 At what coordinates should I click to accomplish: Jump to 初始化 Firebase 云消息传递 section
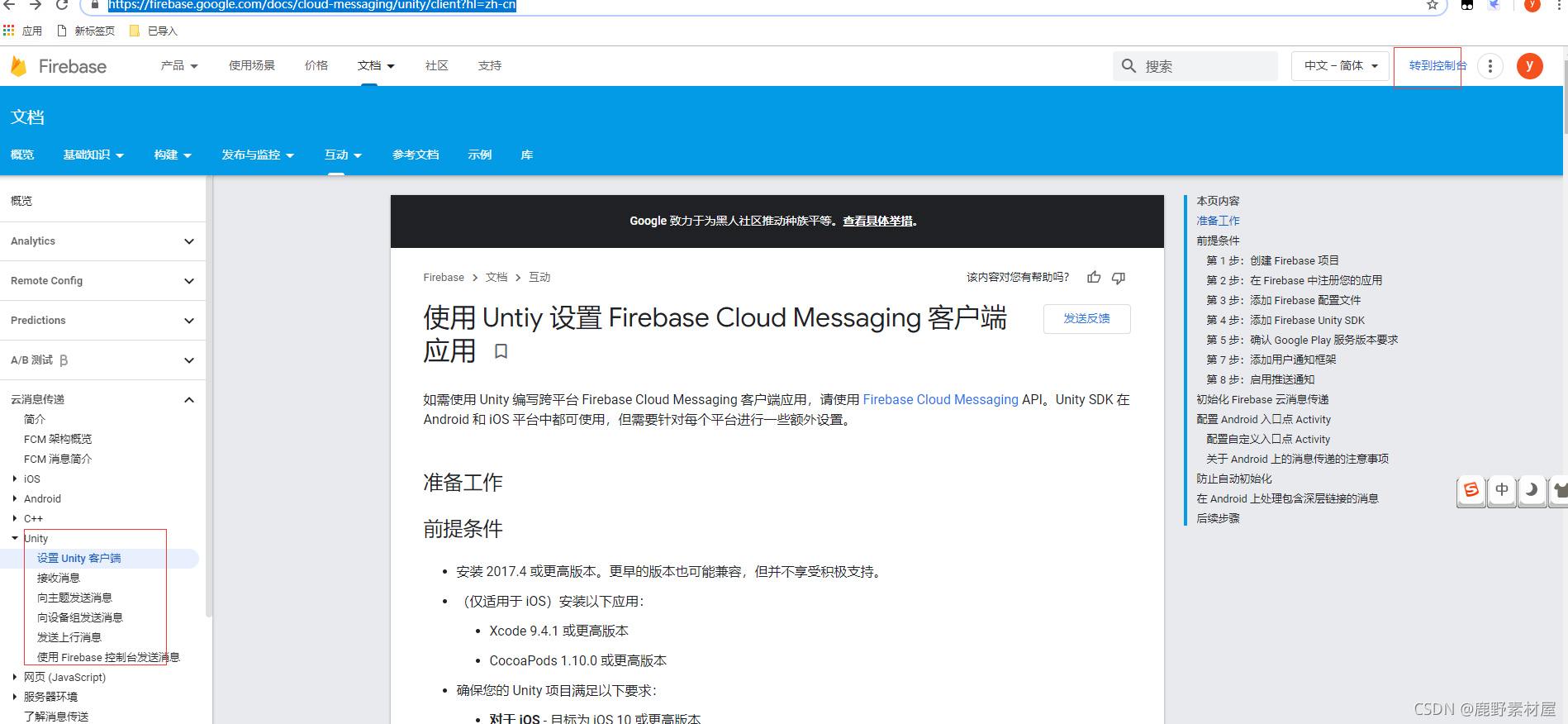[x=1263, y=399]
